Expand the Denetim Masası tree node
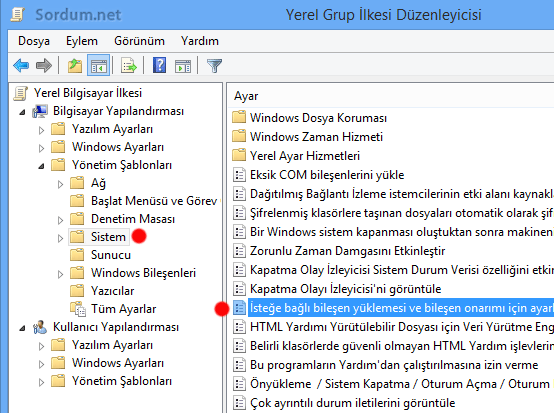Image resolution: width=554 pixels, height=413 pixels. coord(60,220)
